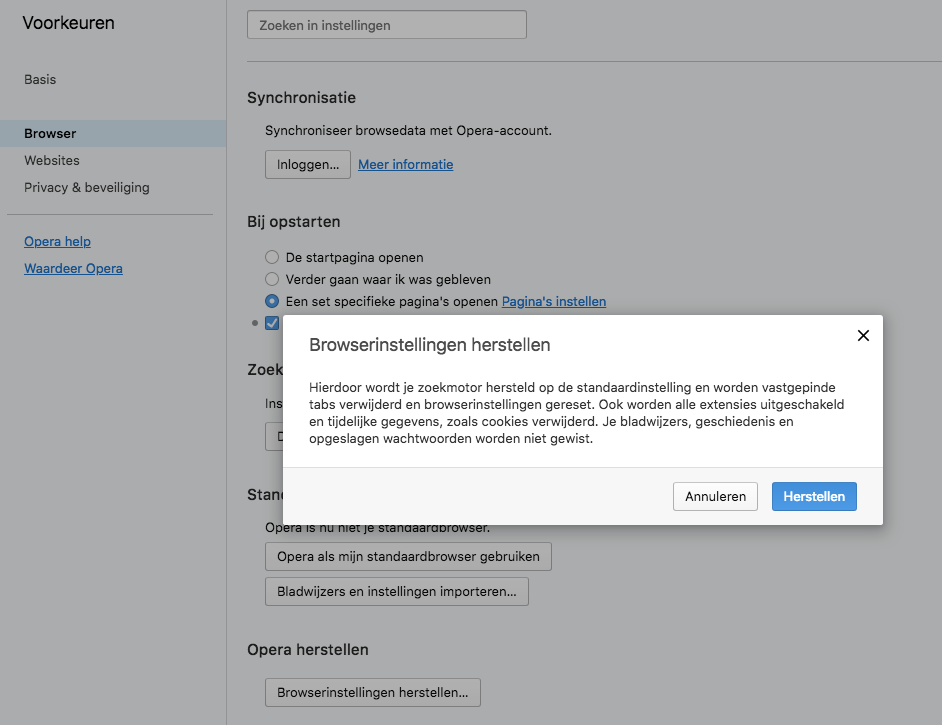Viewport: 942px width, 725px height.
Task: Close the Browserinstellingen herstellen dialog with X
Action: pos(863,336)
